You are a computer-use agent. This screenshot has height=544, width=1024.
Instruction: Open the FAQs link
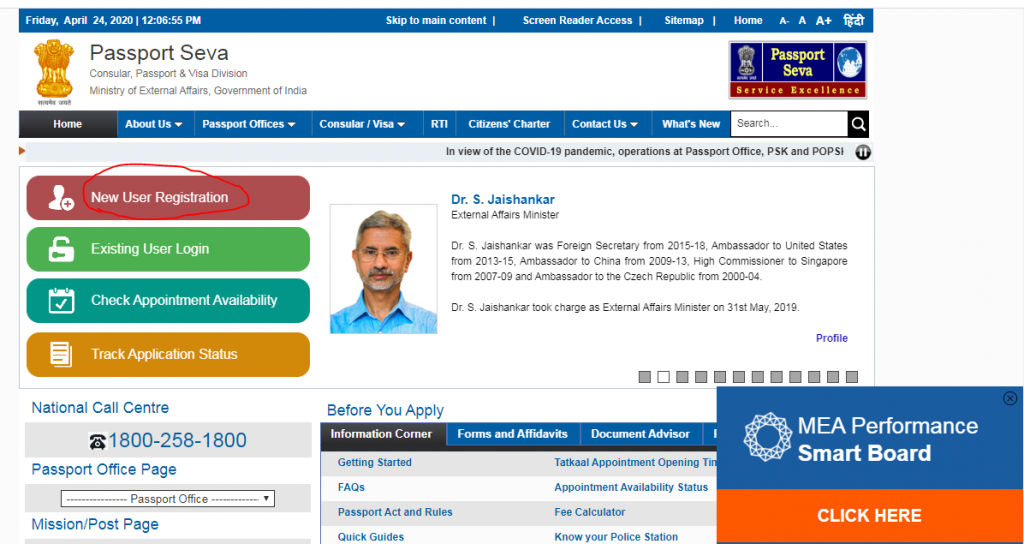point(351,487)
